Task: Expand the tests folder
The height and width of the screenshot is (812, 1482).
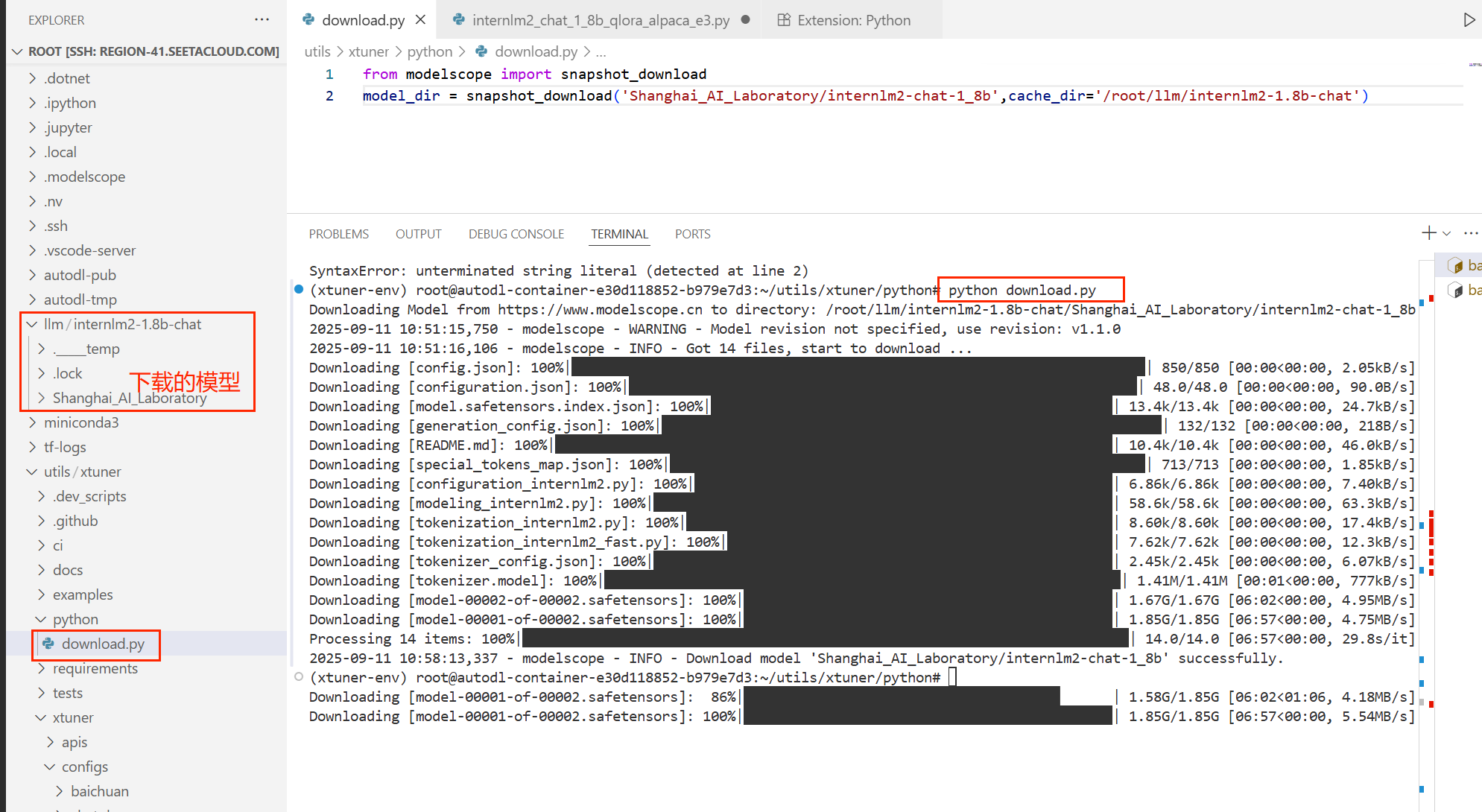Action: coord(146,693)
